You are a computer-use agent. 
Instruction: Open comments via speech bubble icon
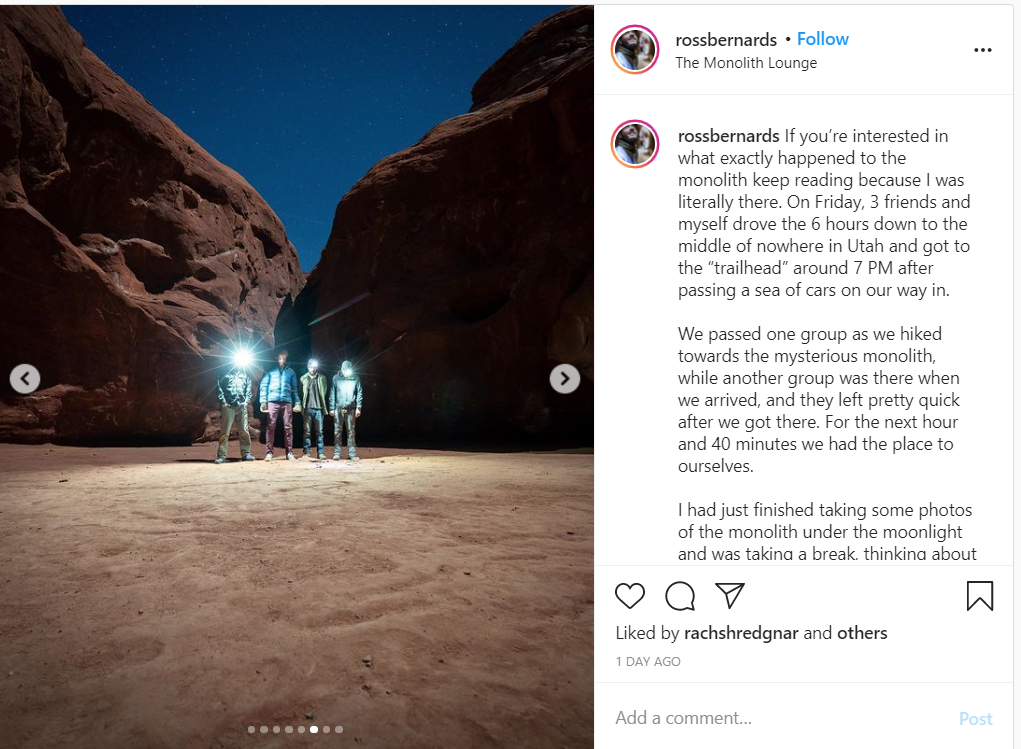point(680,596)
